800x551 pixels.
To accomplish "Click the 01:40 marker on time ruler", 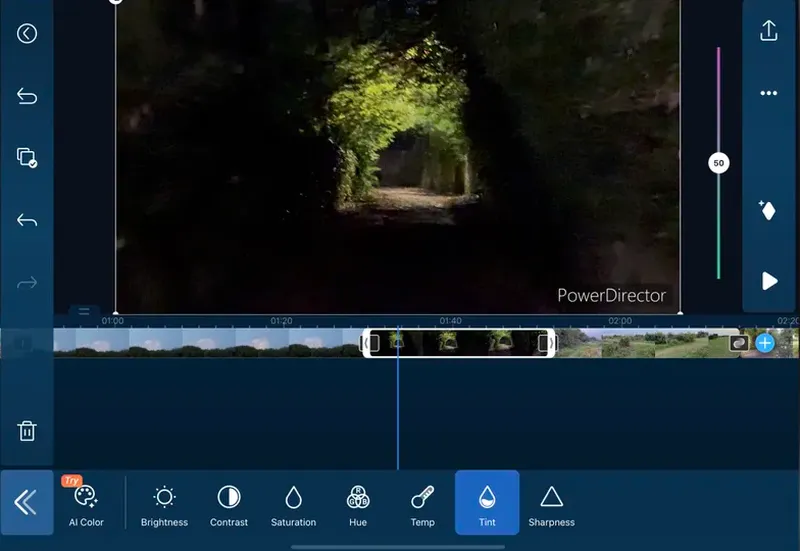I will [x=451, y=321].
